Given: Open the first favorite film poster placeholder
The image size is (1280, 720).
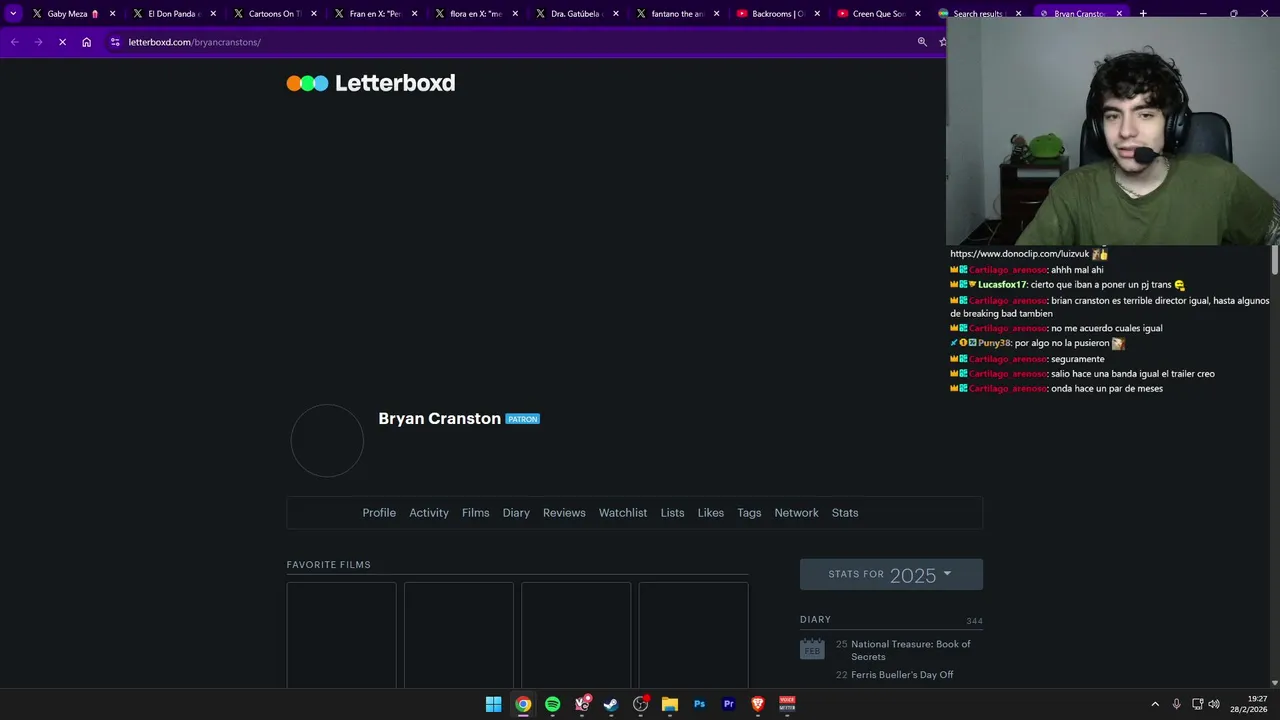Looking at the screenshot, I should [x=341, y=635].
